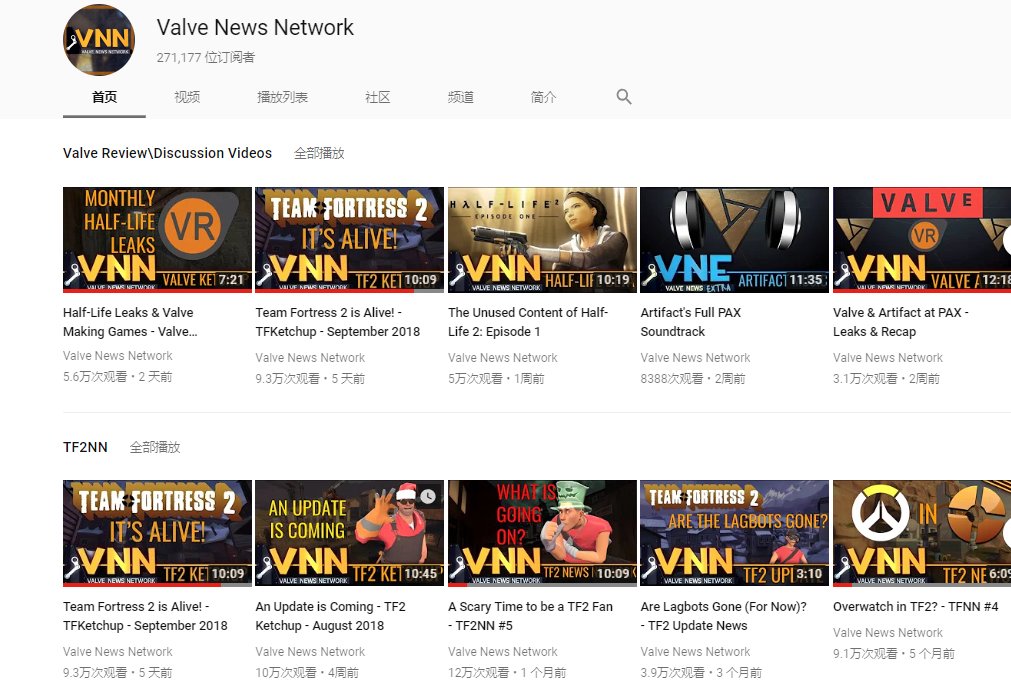This screenshot has width=1011, height=689.
Task: Play It's Alive thumbnail in Valve Review section
Action: tap(349, 240)
